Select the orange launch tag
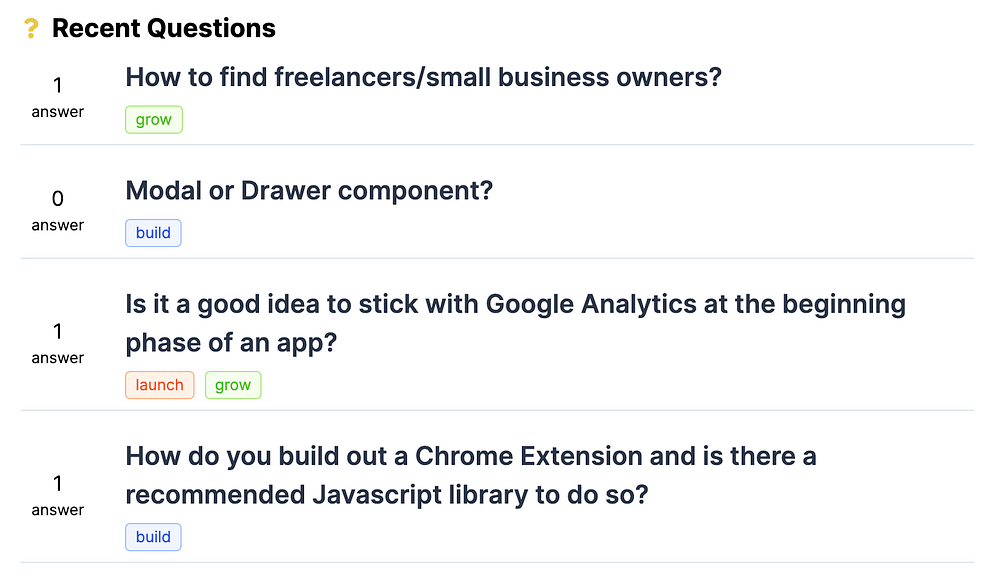The height and width of the screenshot is (573, 1000). tap(160, 385)
